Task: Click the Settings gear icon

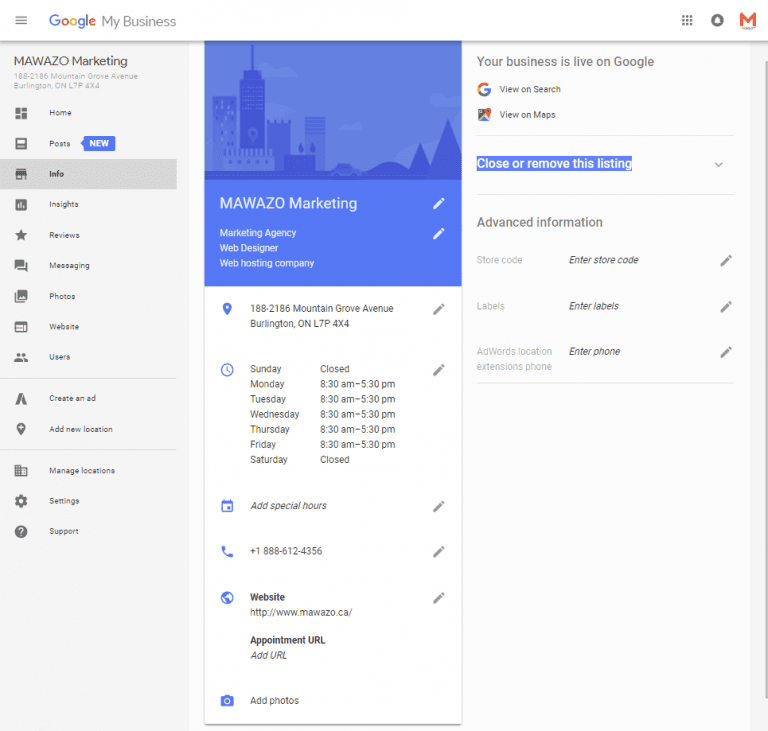Action: click(21, 501)
